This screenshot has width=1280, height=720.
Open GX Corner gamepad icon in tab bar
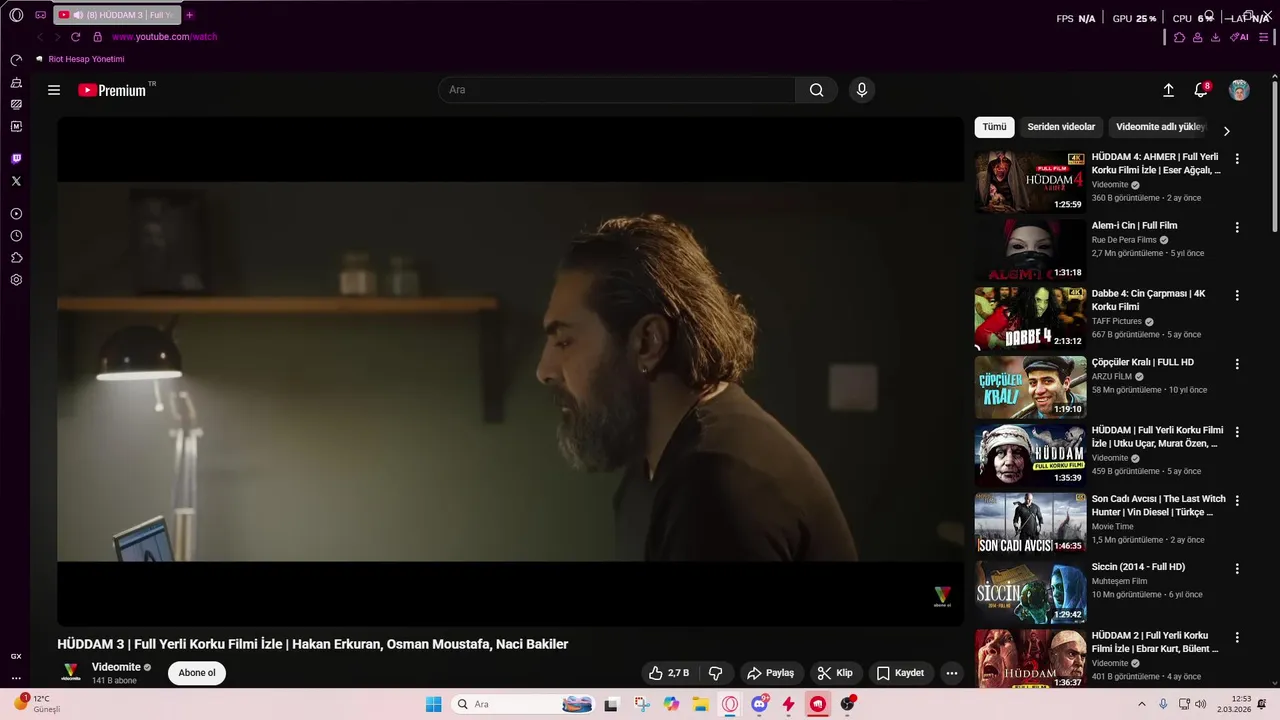point(41,15)
